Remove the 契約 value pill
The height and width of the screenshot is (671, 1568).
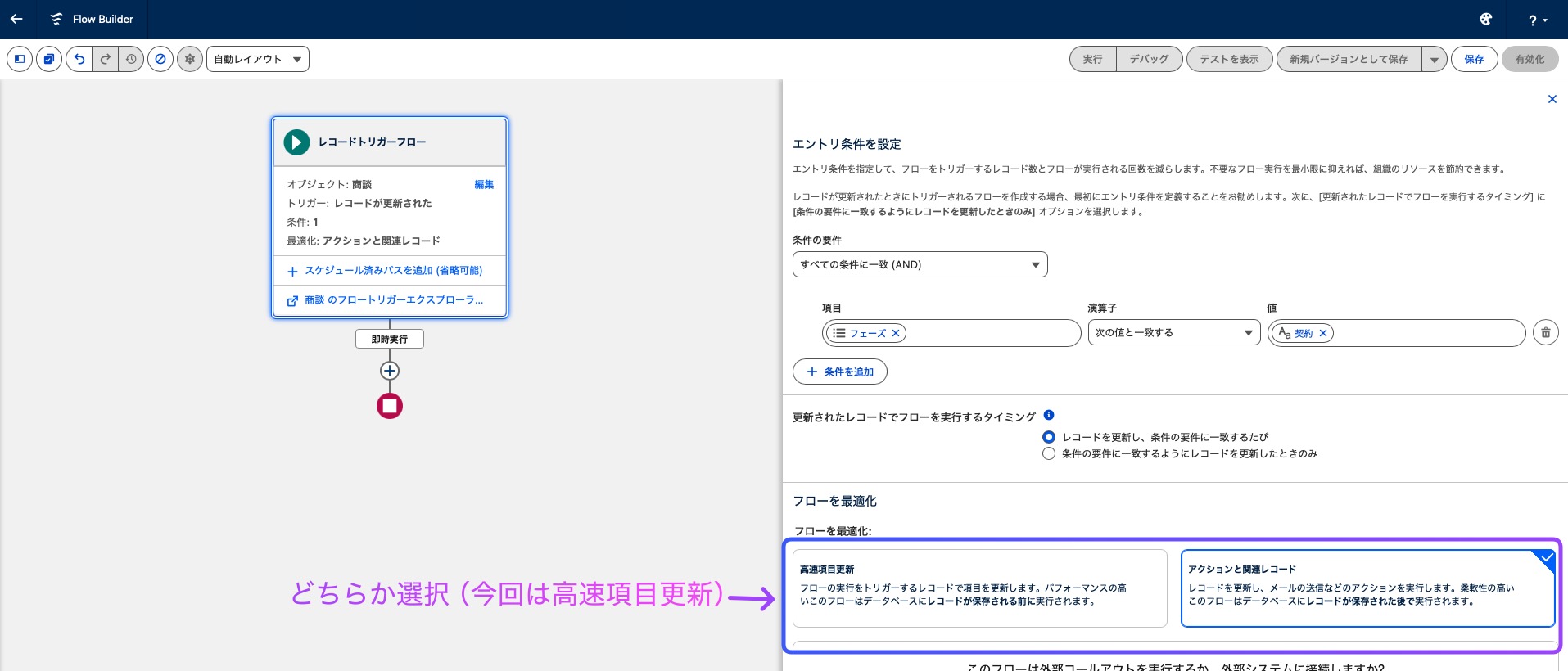[x=1322, y=333]
